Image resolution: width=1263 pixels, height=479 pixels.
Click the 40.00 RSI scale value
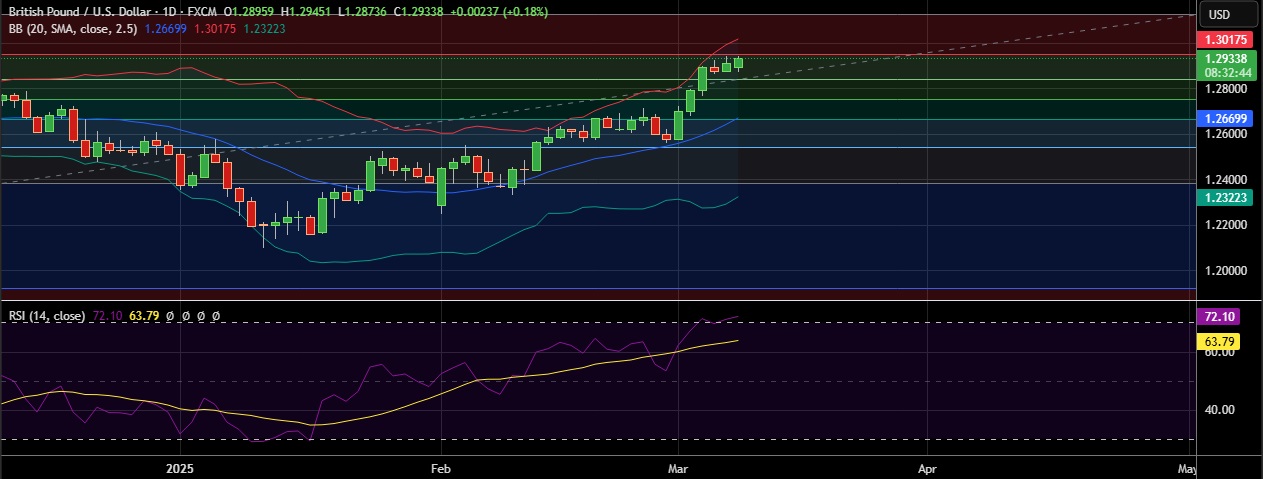pyautogui.click(x=1219, y=409)
